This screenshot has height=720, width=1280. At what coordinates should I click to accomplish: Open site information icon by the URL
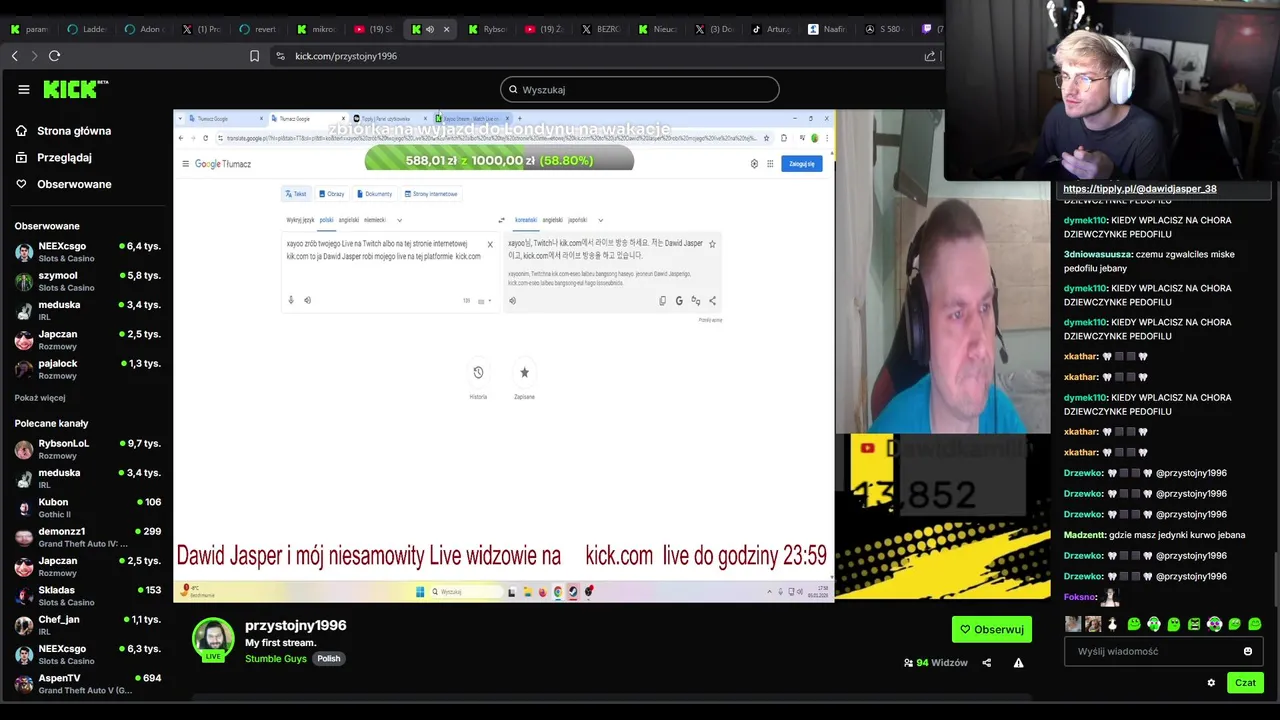[280, 56]
